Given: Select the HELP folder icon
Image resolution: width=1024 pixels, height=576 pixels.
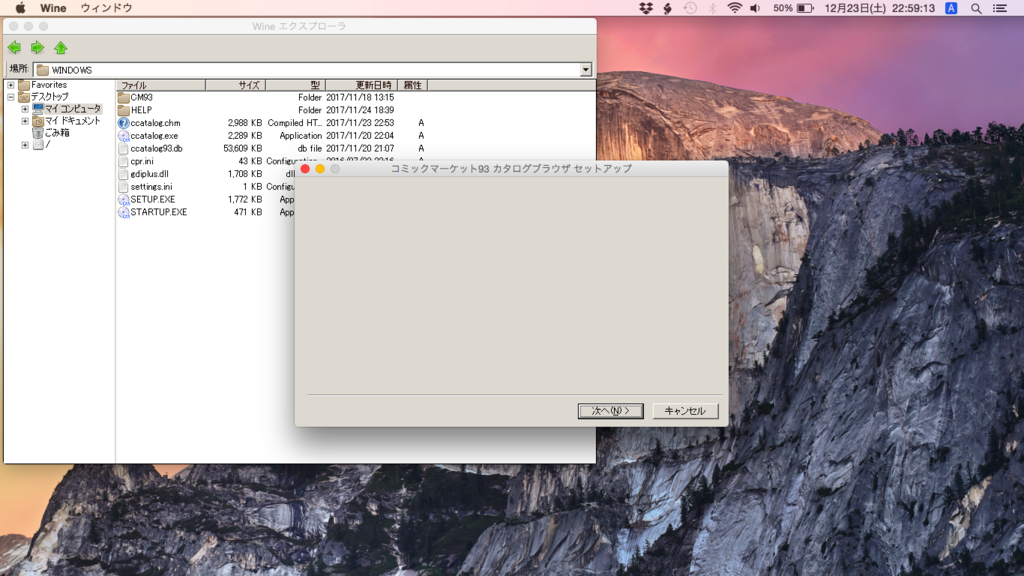Looking at the screenshot, I should 123,110.
